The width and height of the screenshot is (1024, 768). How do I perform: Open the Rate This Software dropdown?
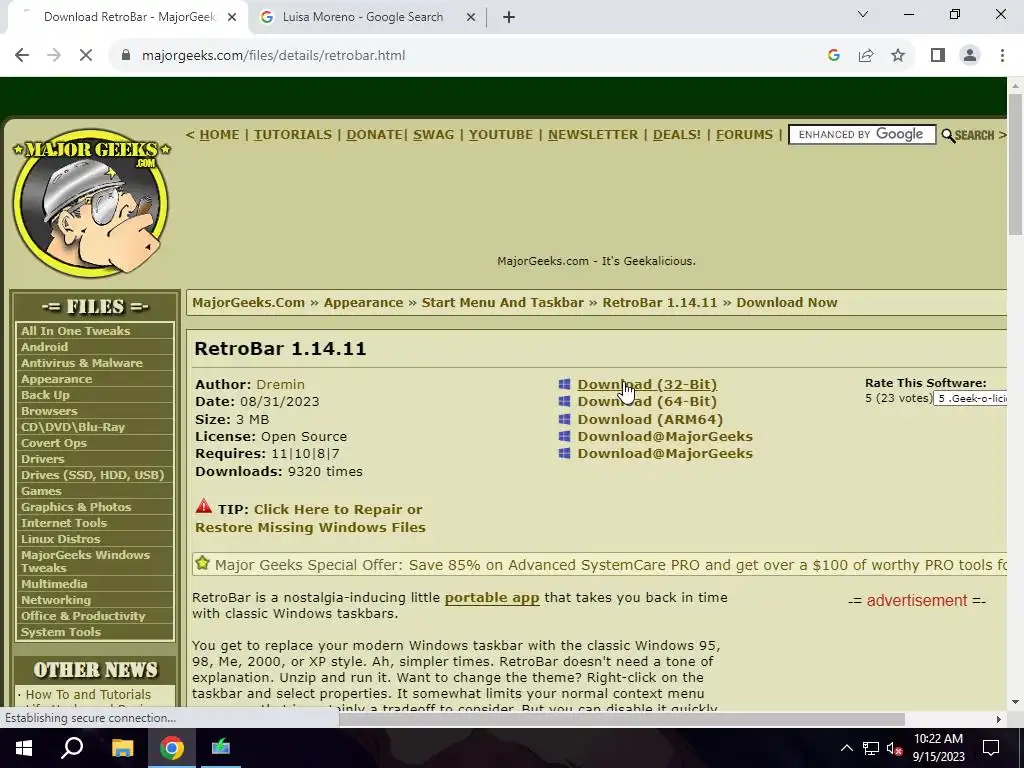coord(970,398)
